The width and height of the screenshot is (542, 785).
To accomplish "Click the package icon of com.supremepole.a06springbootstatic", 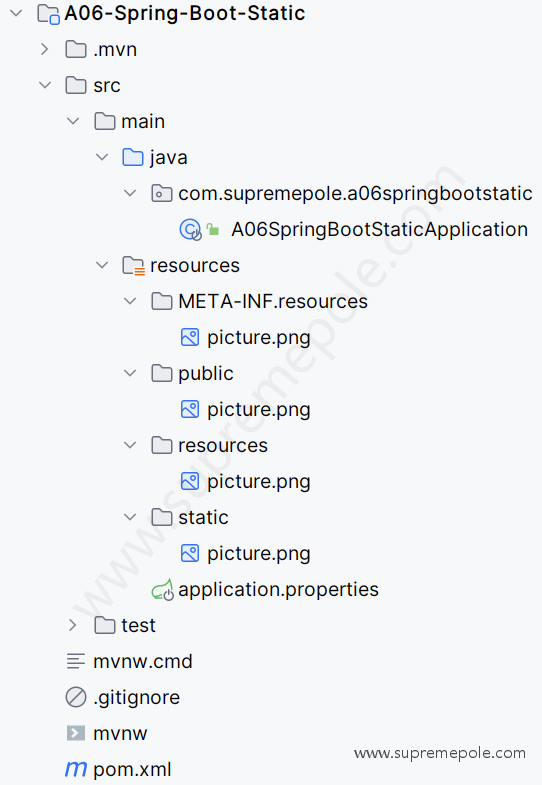I will pos(162,193).
